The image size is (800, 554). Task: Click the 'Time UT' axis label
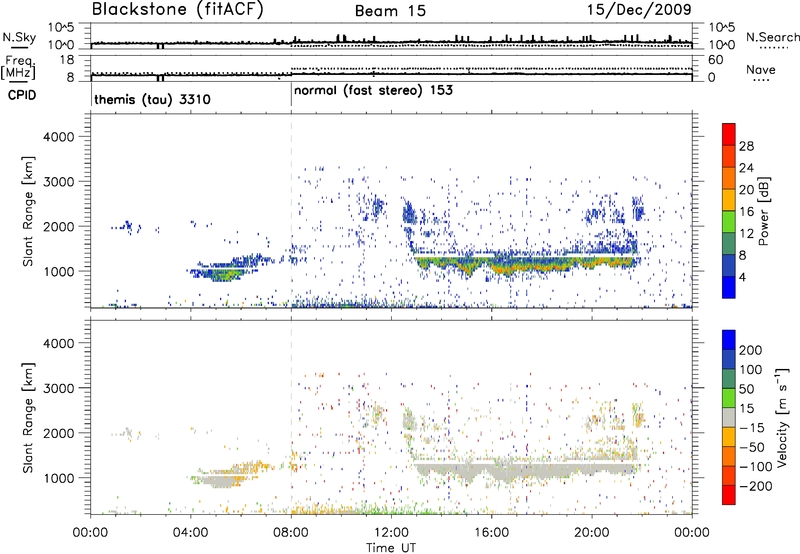[391, 547]
